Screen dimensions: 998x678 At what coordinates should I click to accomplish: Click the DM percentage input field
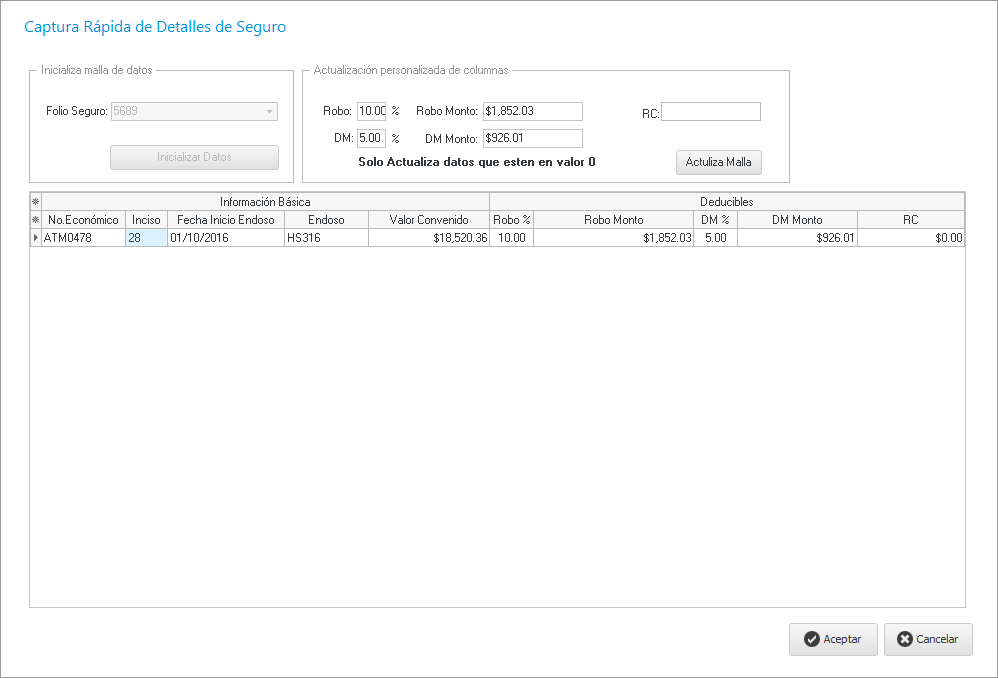pyautogui.click(x=371, y=138)
